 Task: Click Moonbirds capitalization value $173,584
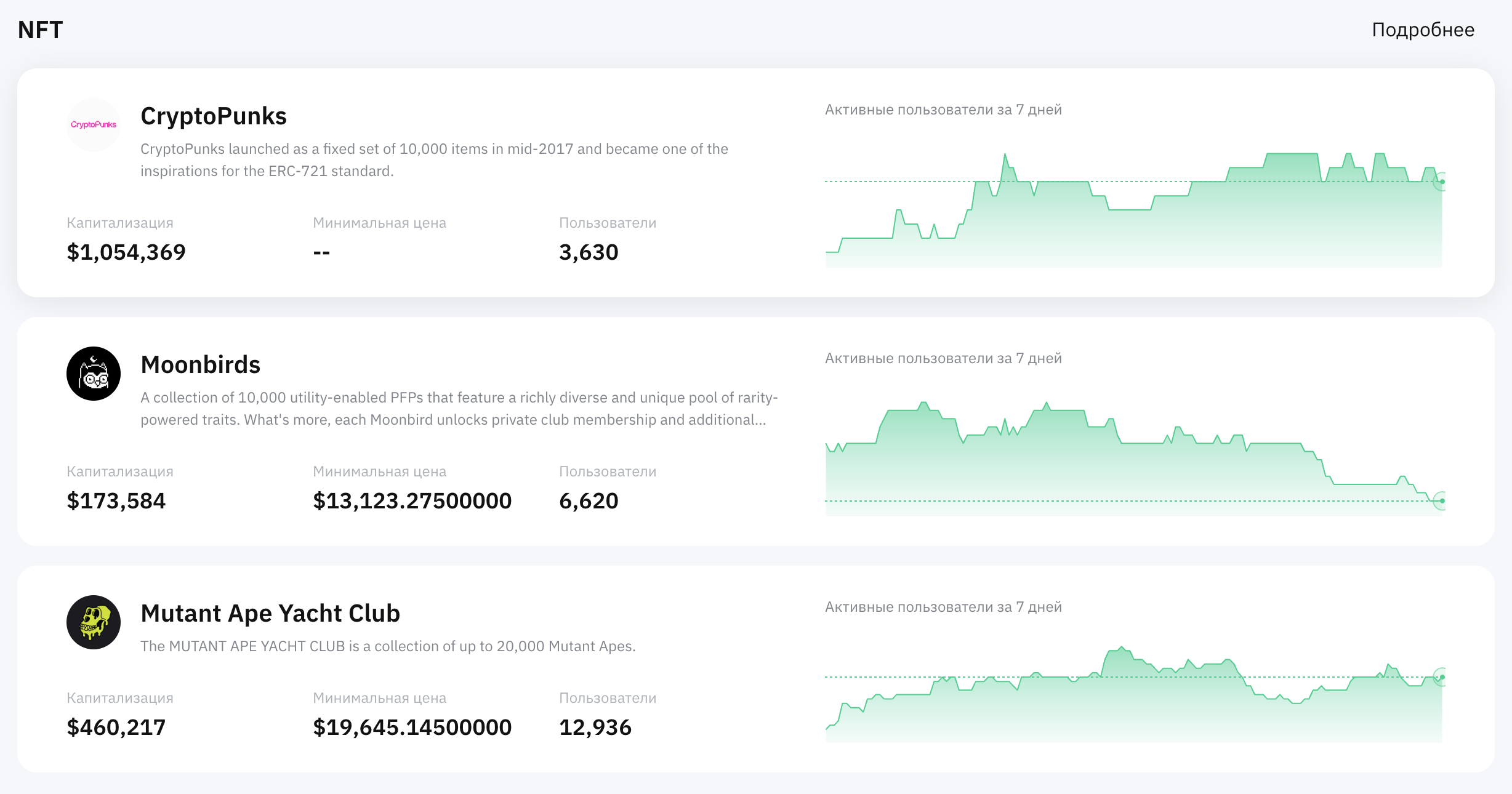click(116, 501)
